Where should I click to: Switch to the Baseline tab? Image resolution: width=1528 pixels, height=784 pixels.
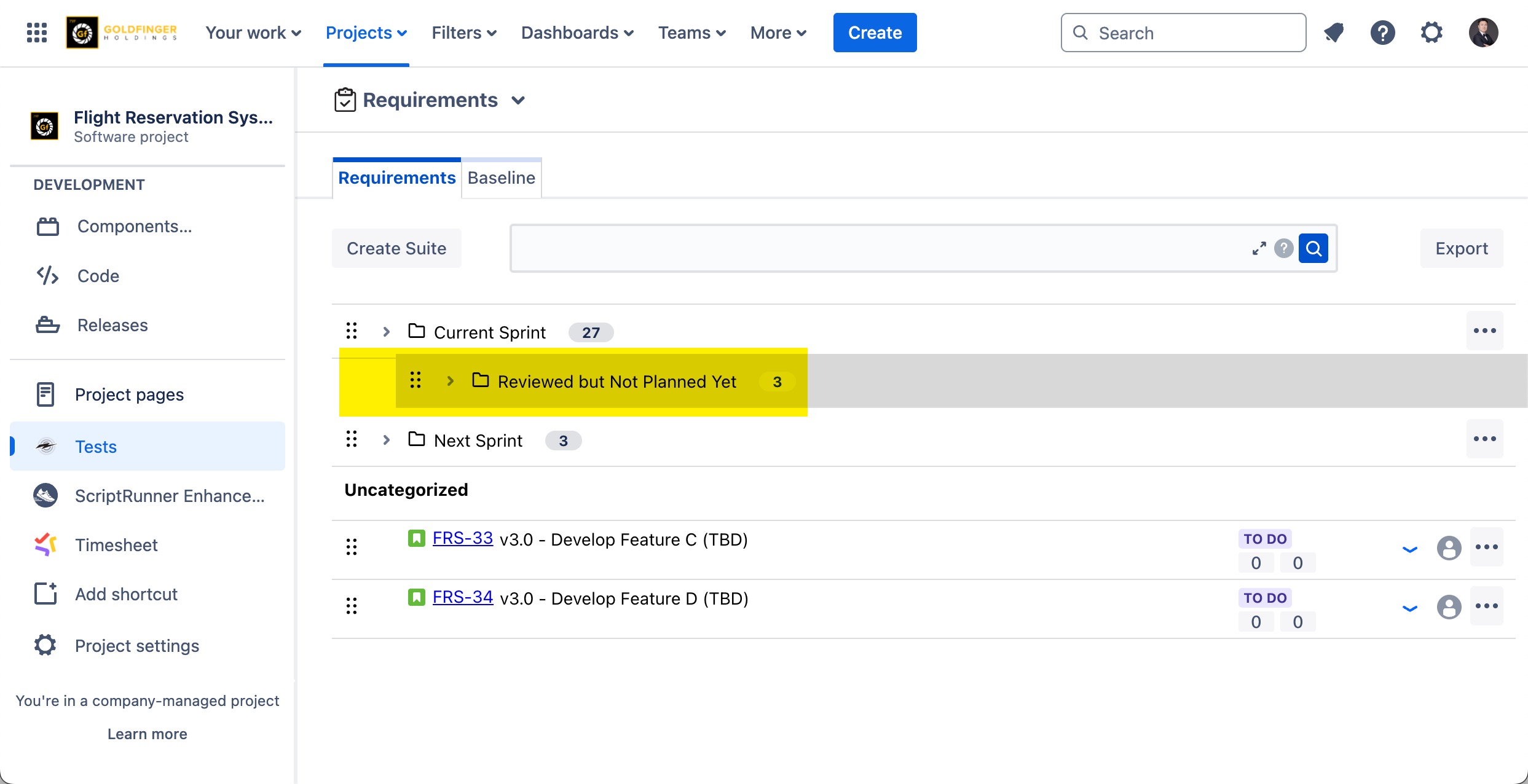(x=501, y=178)
